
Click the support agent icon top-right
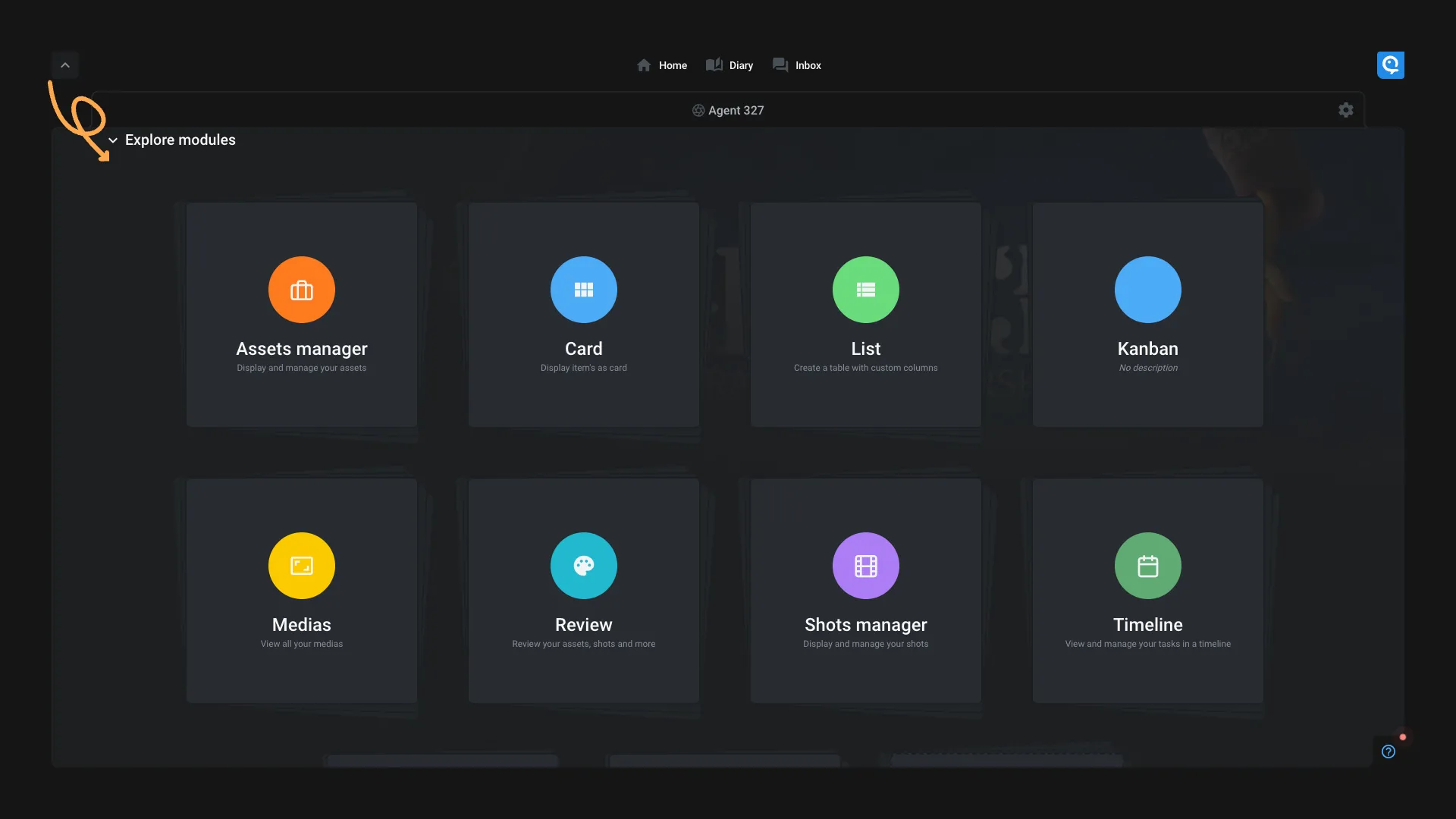tap(1391, 64)
